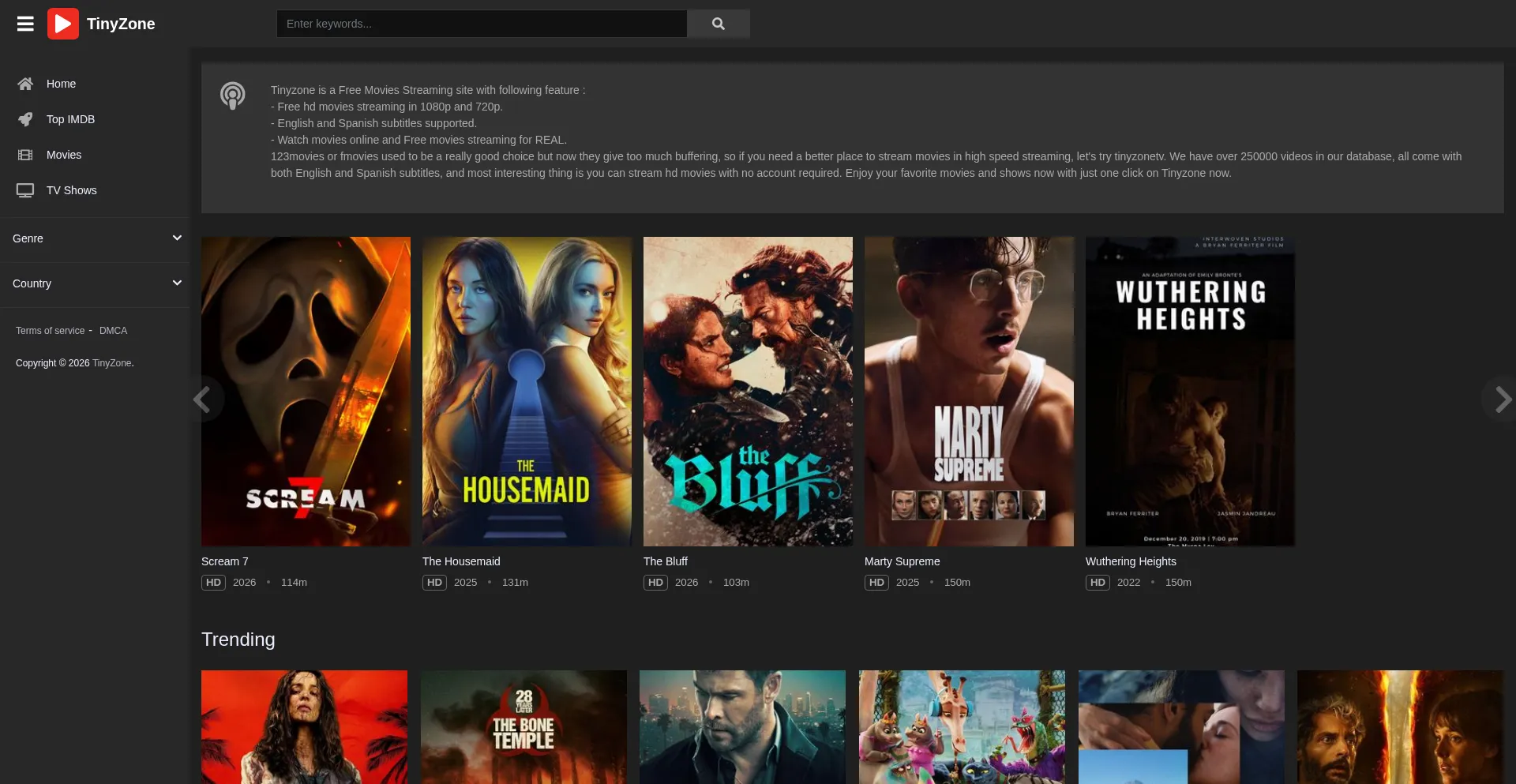Open the trending poster of the man in a dark suit

(742, 727)
